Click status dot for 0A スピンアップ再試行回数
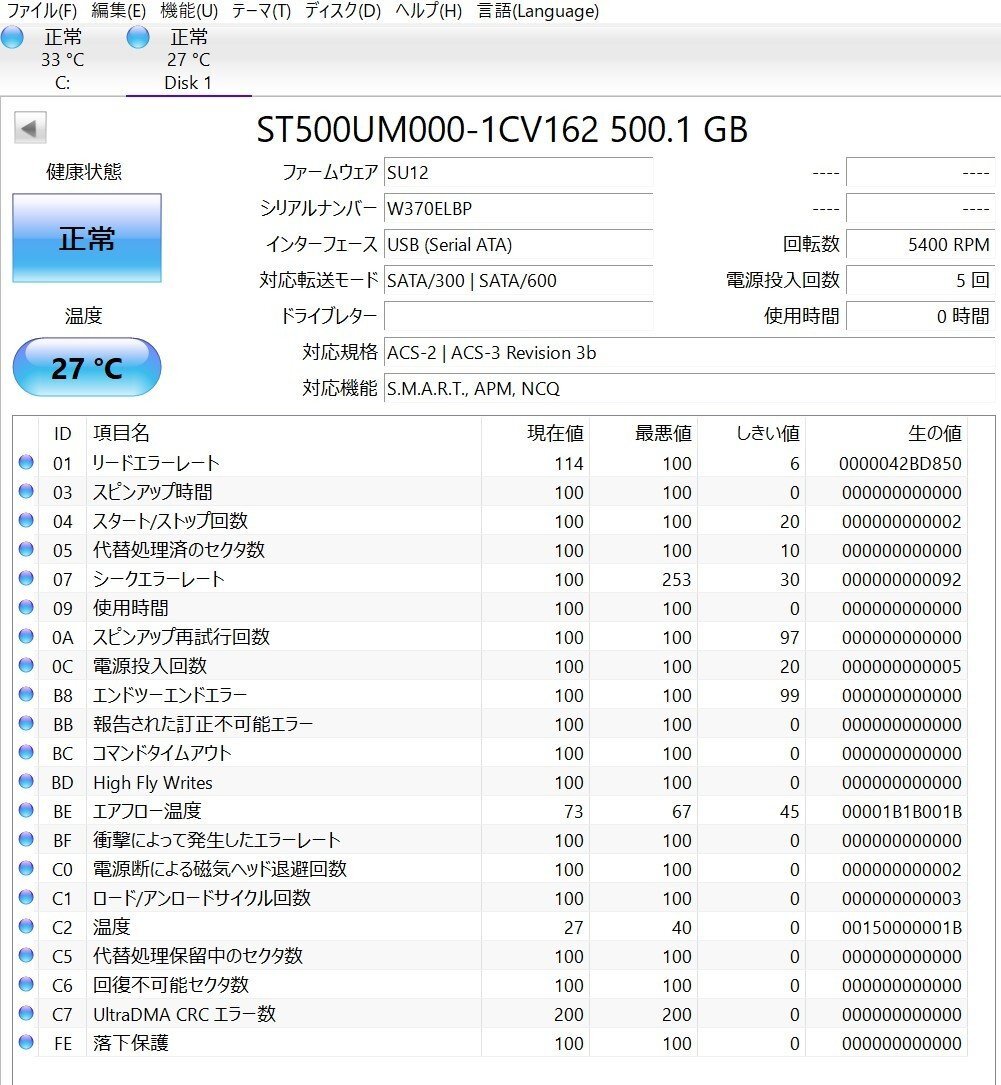 click(x=26, y=636)
